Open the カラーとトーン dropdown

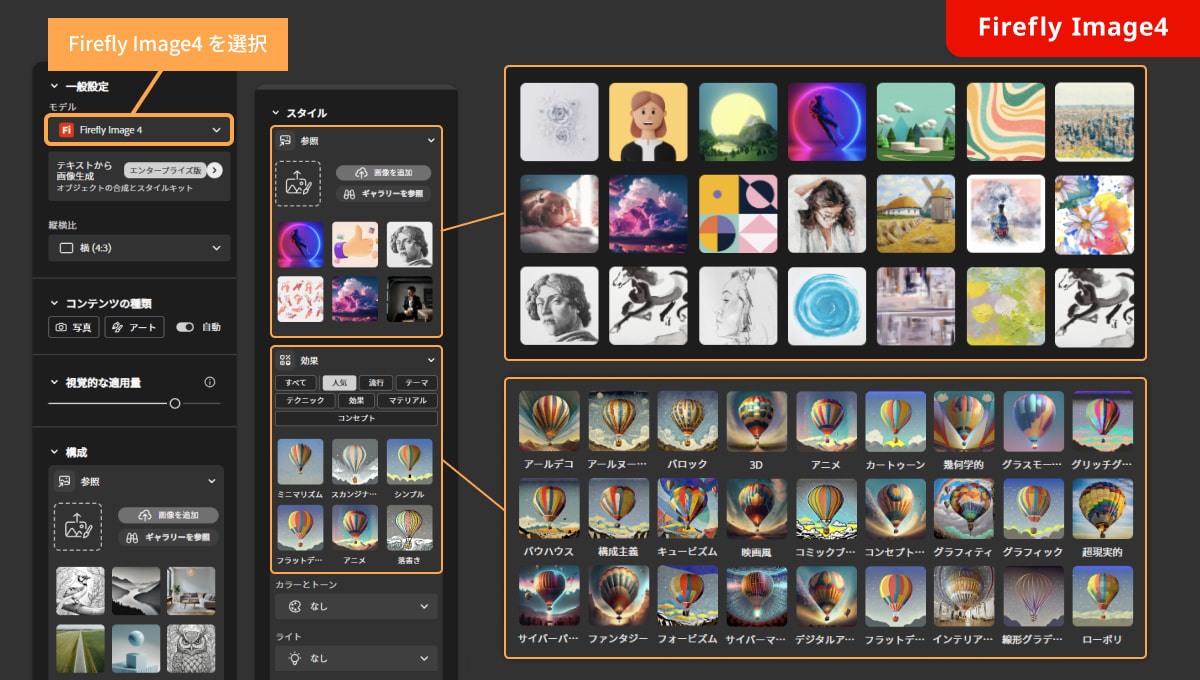coord(355,606)
